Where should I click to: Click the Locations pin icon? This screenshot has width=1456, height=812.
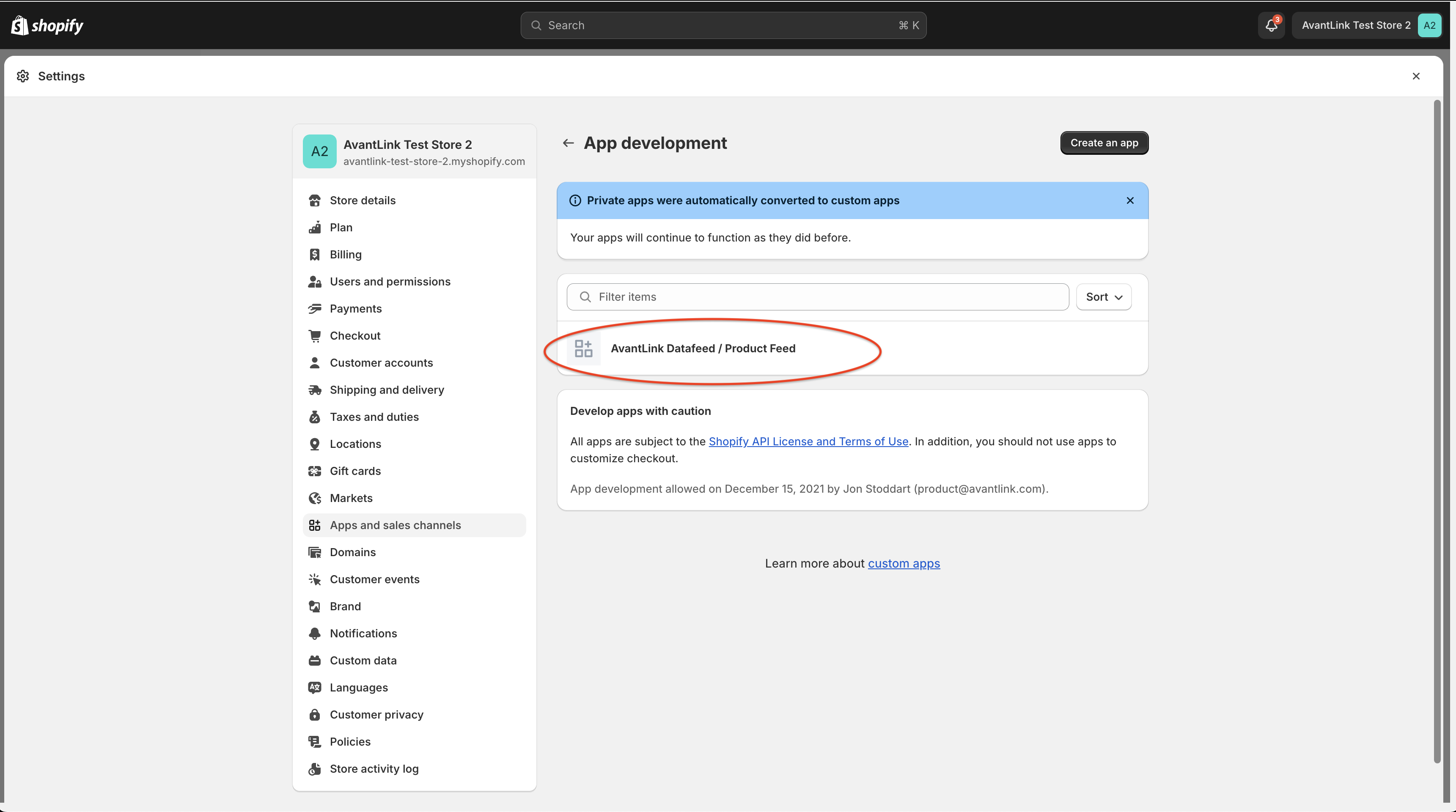(315, 444)
